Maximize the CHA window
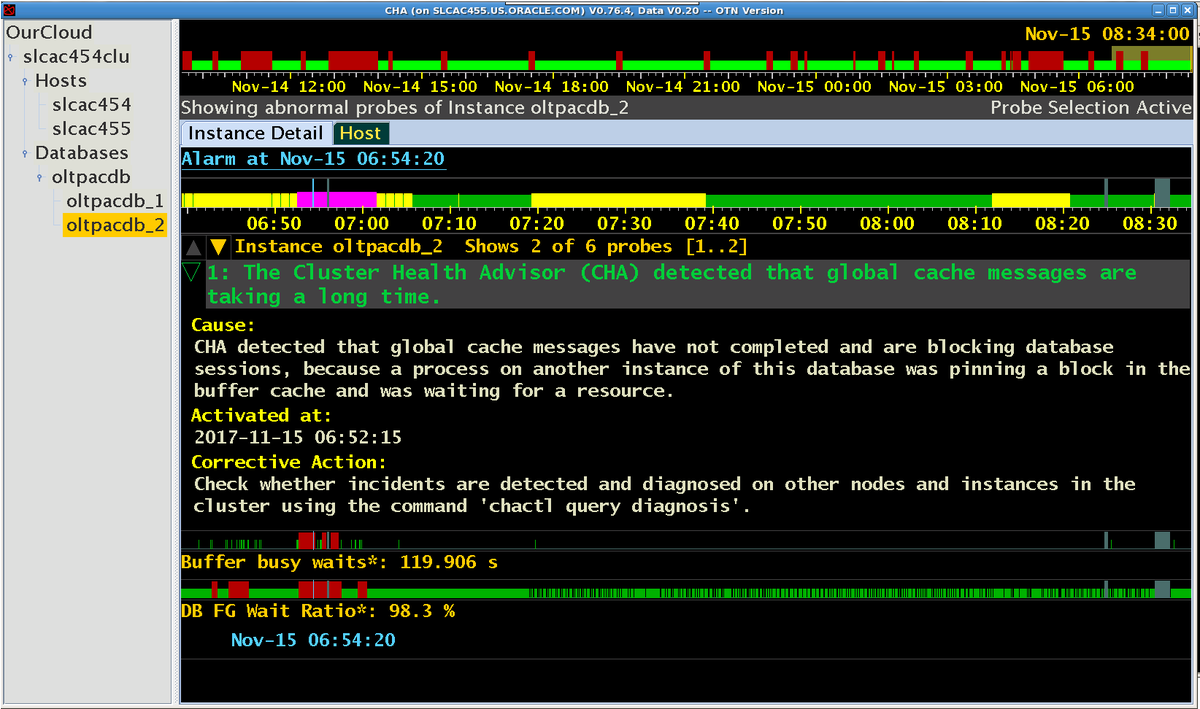Image resolution: width=1200 pixels, height=709 pixels. [x=1173, y=10]
